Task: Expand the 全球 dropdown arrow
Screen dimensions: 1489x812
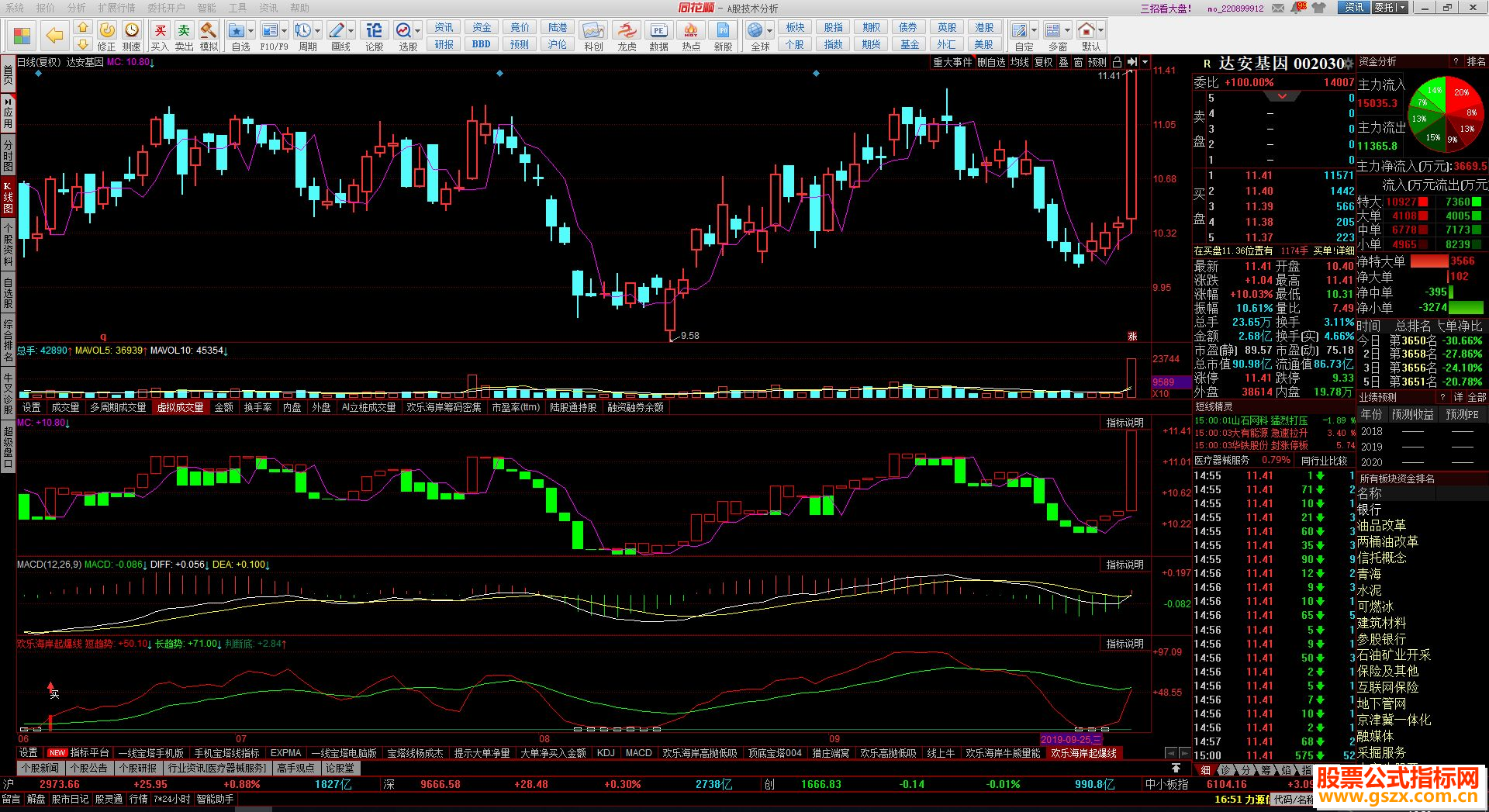Action: (x=770, y=32)
